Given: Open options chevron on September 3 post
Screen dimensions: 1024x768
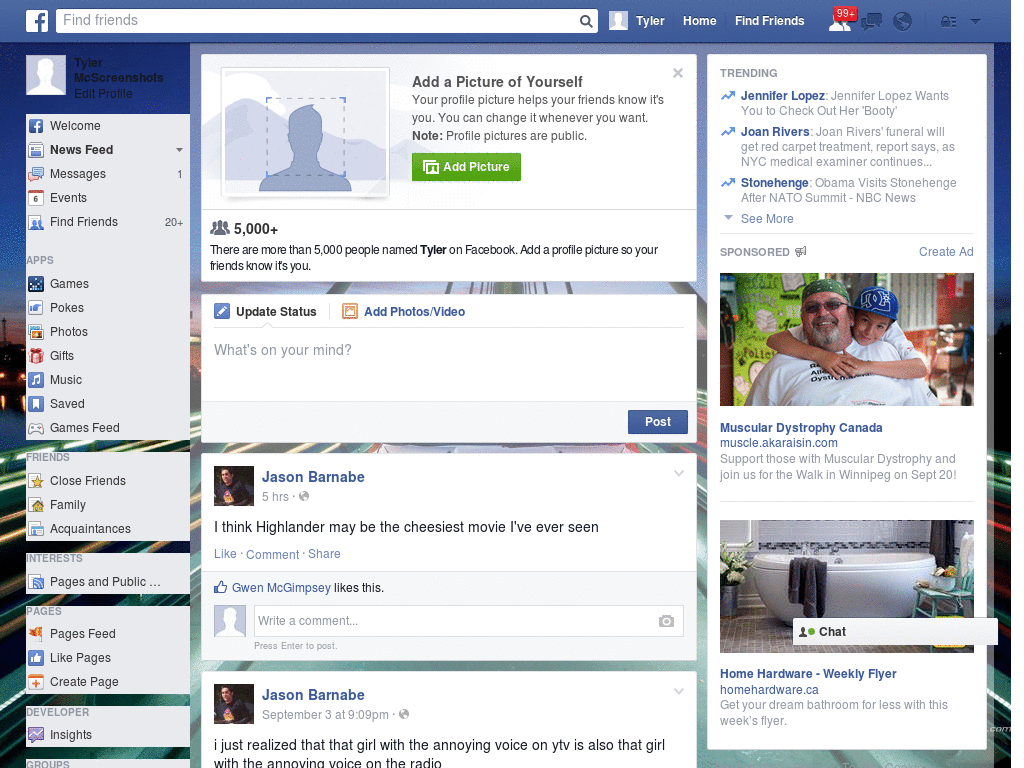Looking at the screenshot, I should point(679,691).
